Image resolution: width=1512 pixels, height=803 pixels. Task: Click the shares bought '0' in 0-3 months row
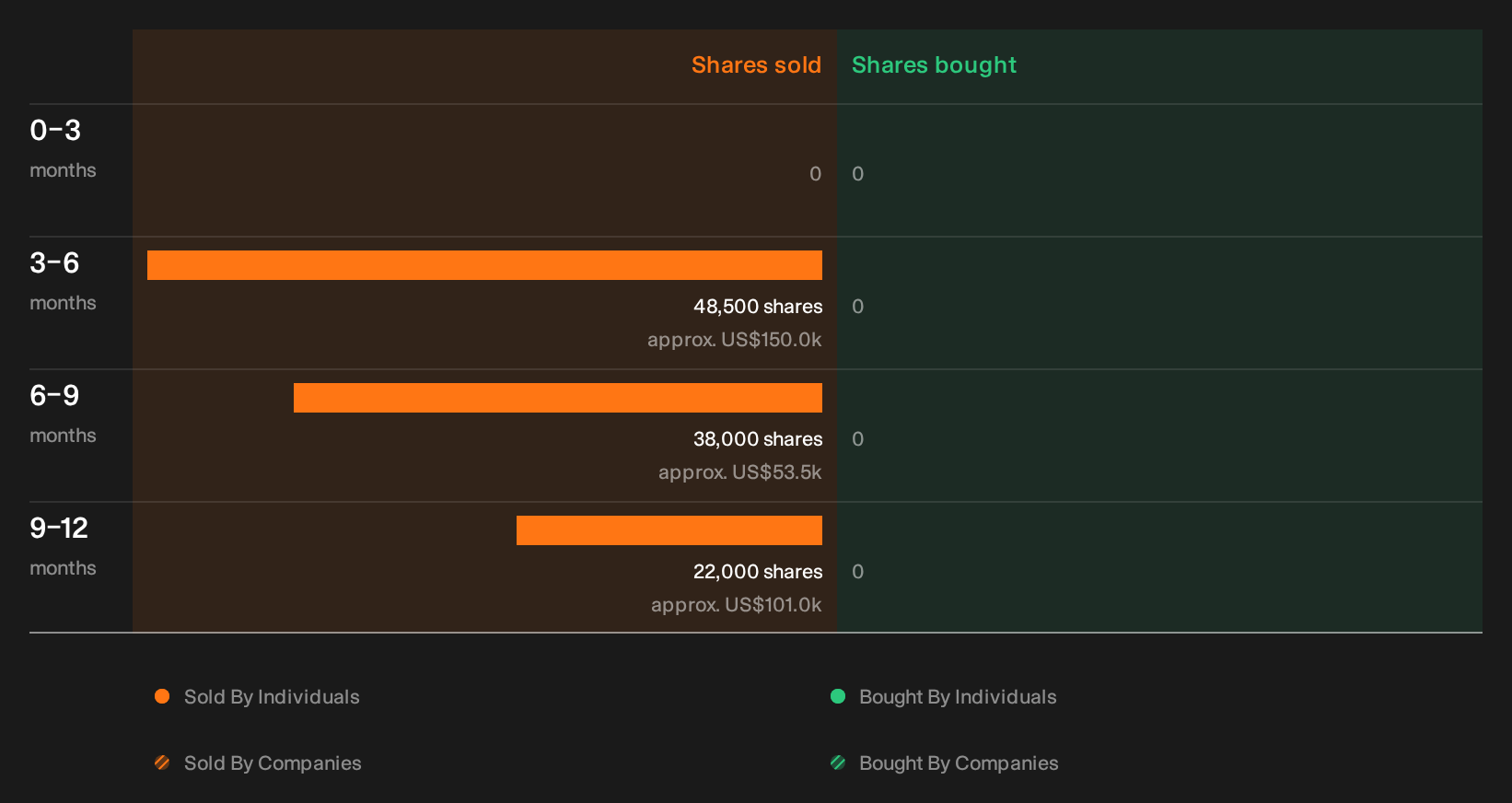click(x=858, y=174)
